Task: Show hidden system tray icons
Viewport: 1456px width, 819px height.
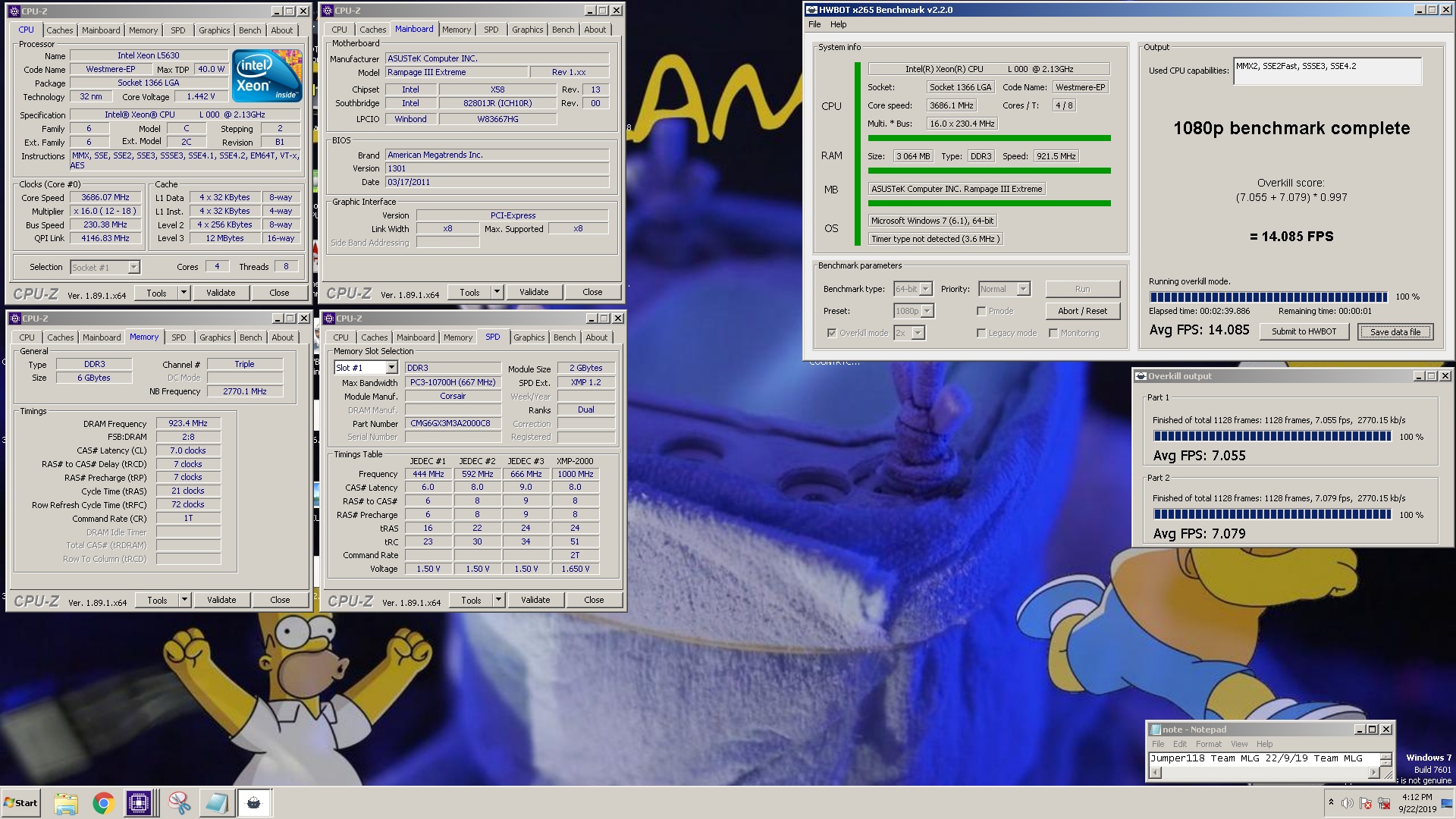Action: point(1331,802)
